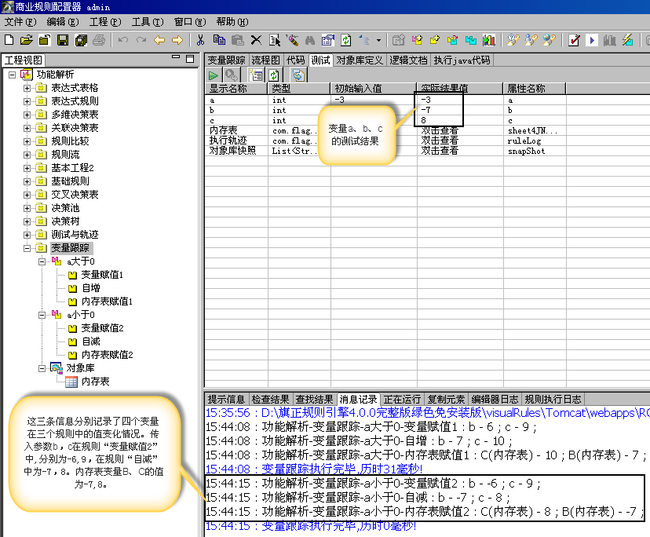Switch to the 检查结果 tab
Viewport: 650px width, 537px height.
tap(270, 399)
